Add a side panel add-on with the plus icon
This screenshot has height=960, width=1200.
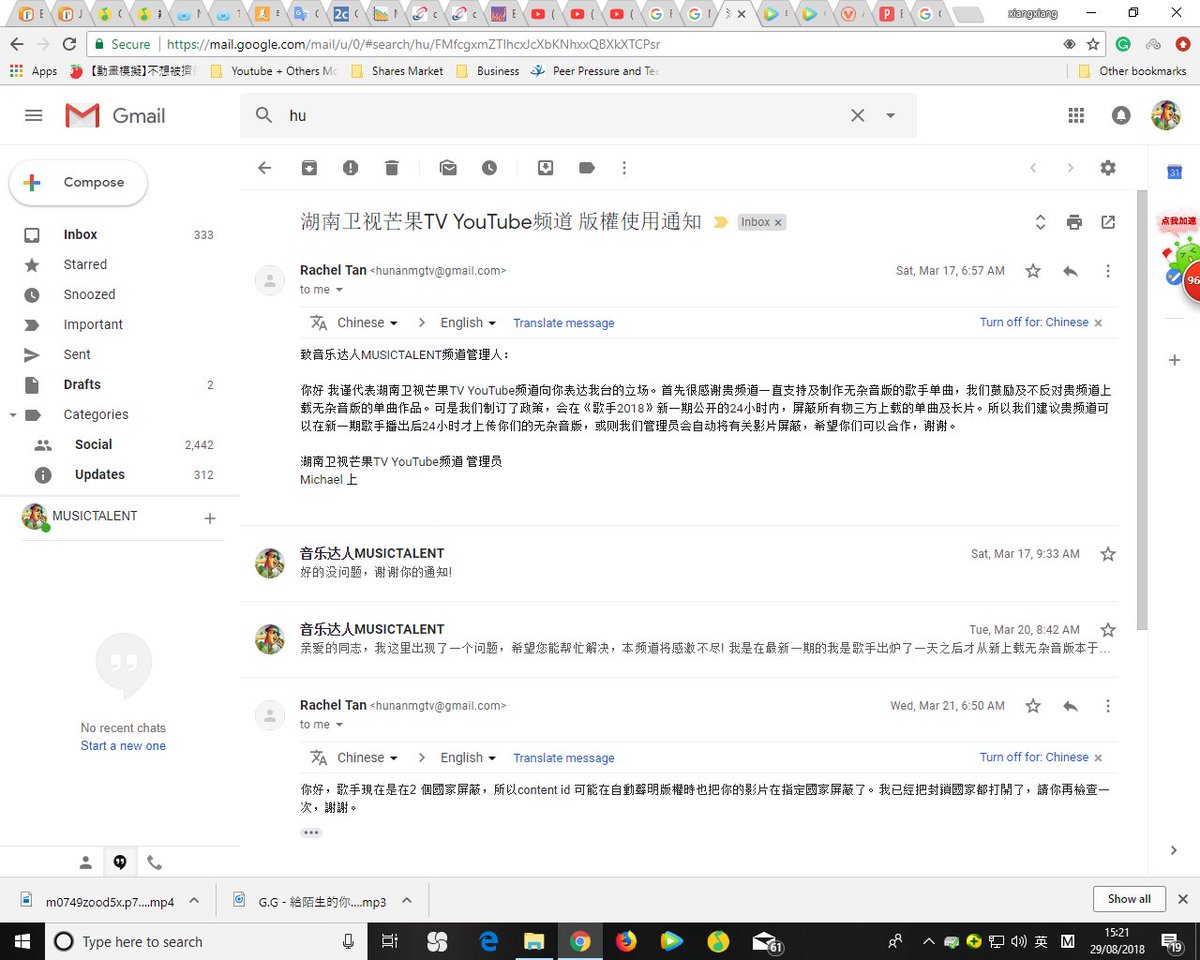(x=1175, y=360)
